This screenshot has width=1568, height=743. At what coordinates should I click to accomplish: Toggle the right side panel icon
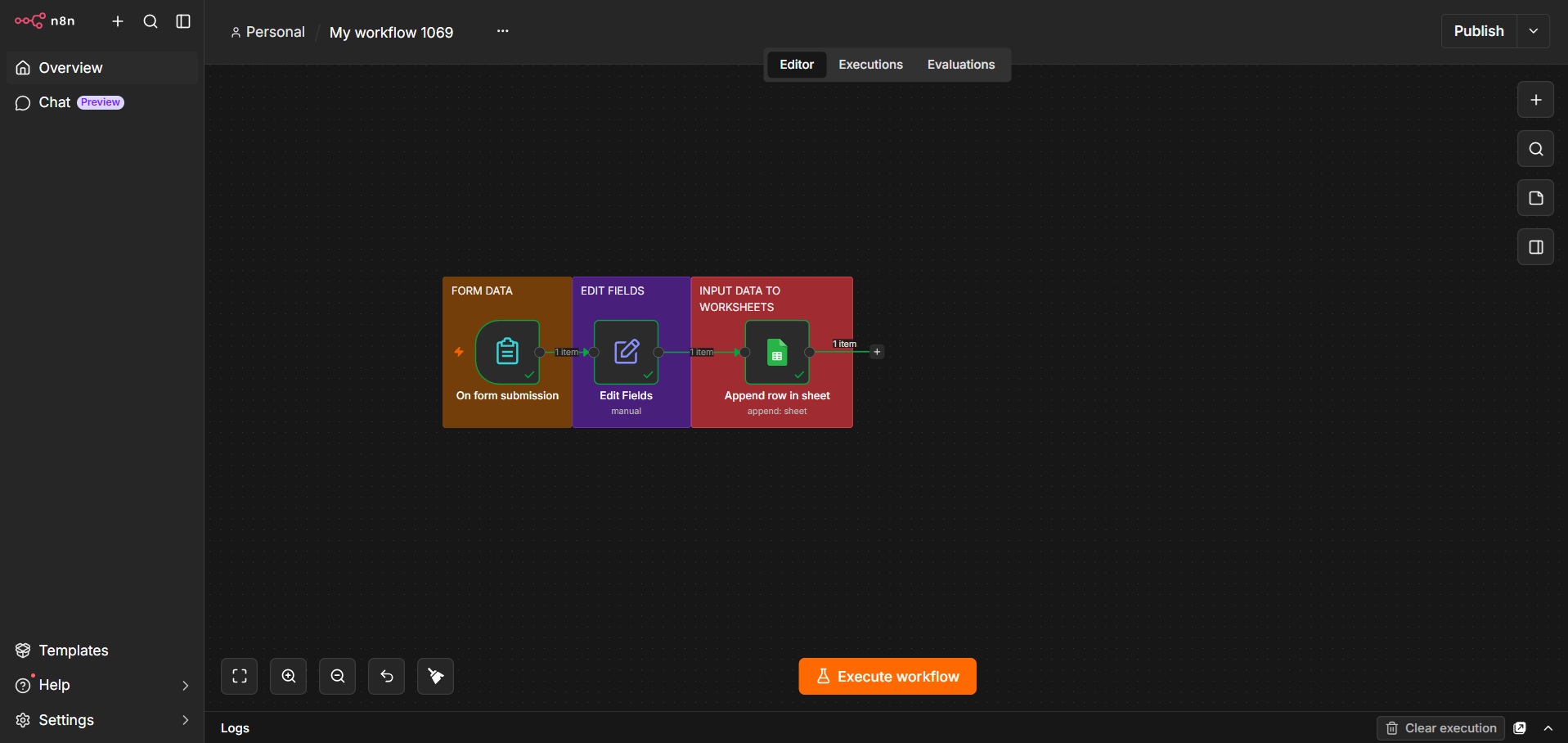[1536, 247]
